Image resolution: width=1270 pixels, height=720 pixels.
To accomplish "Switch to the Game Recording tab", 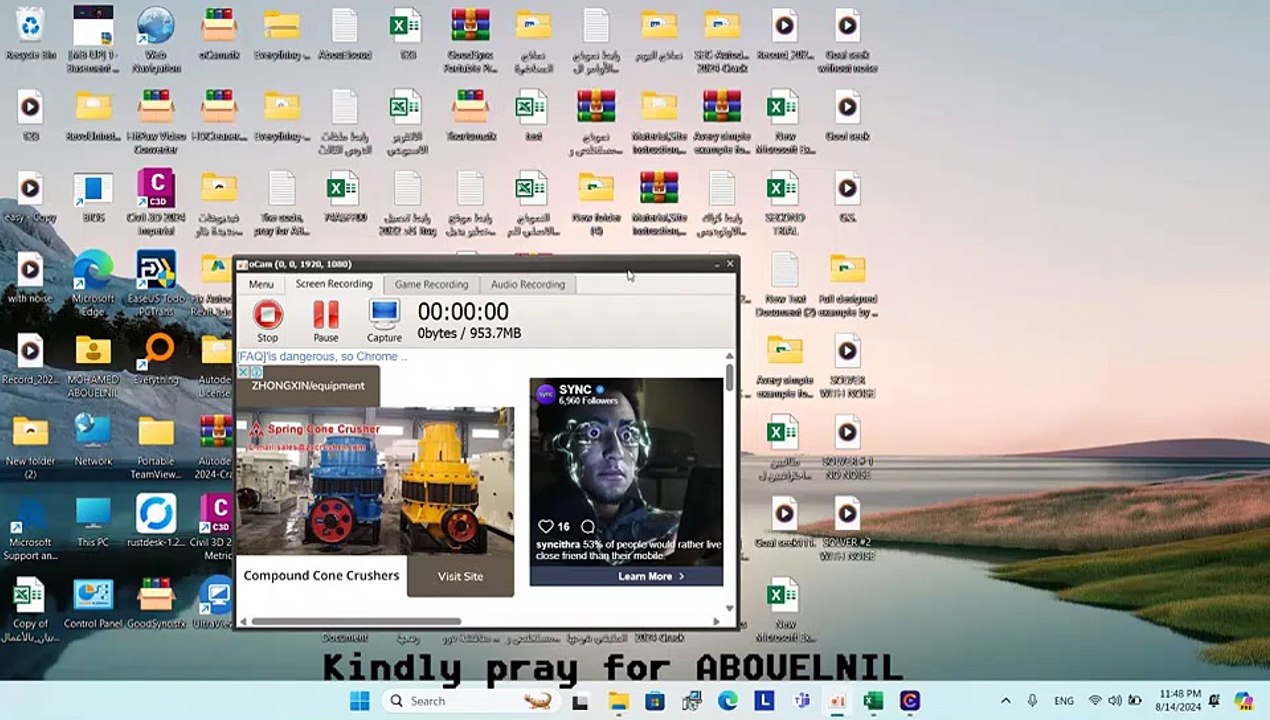I will (431, 285).
